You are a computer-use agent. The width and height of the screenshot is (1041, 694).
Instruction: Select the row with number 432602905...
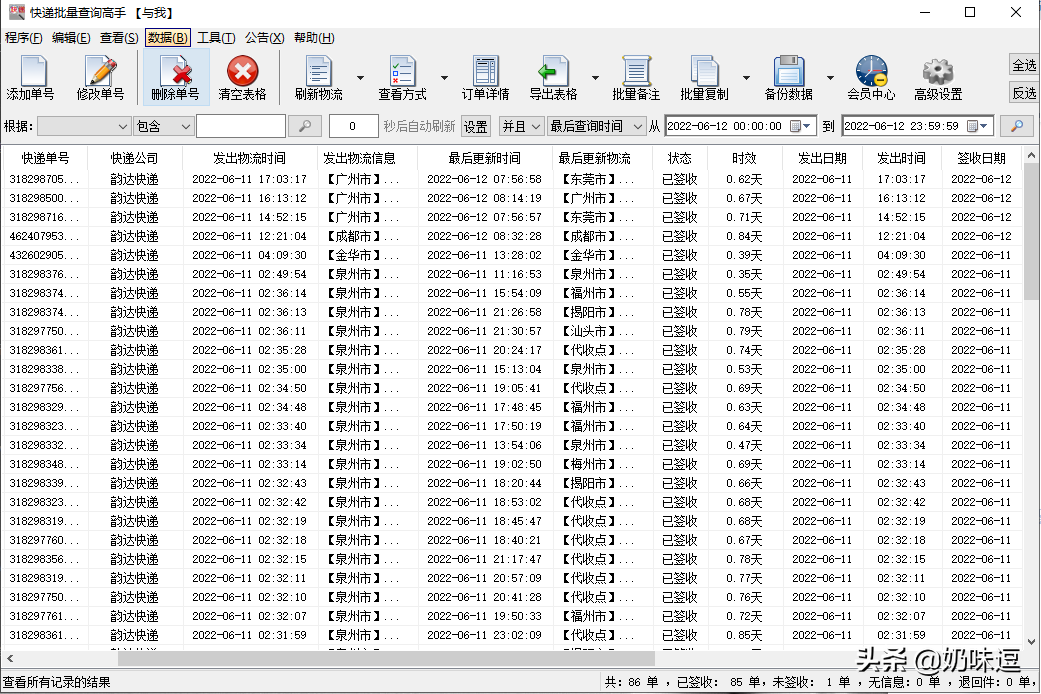point(511,255)
